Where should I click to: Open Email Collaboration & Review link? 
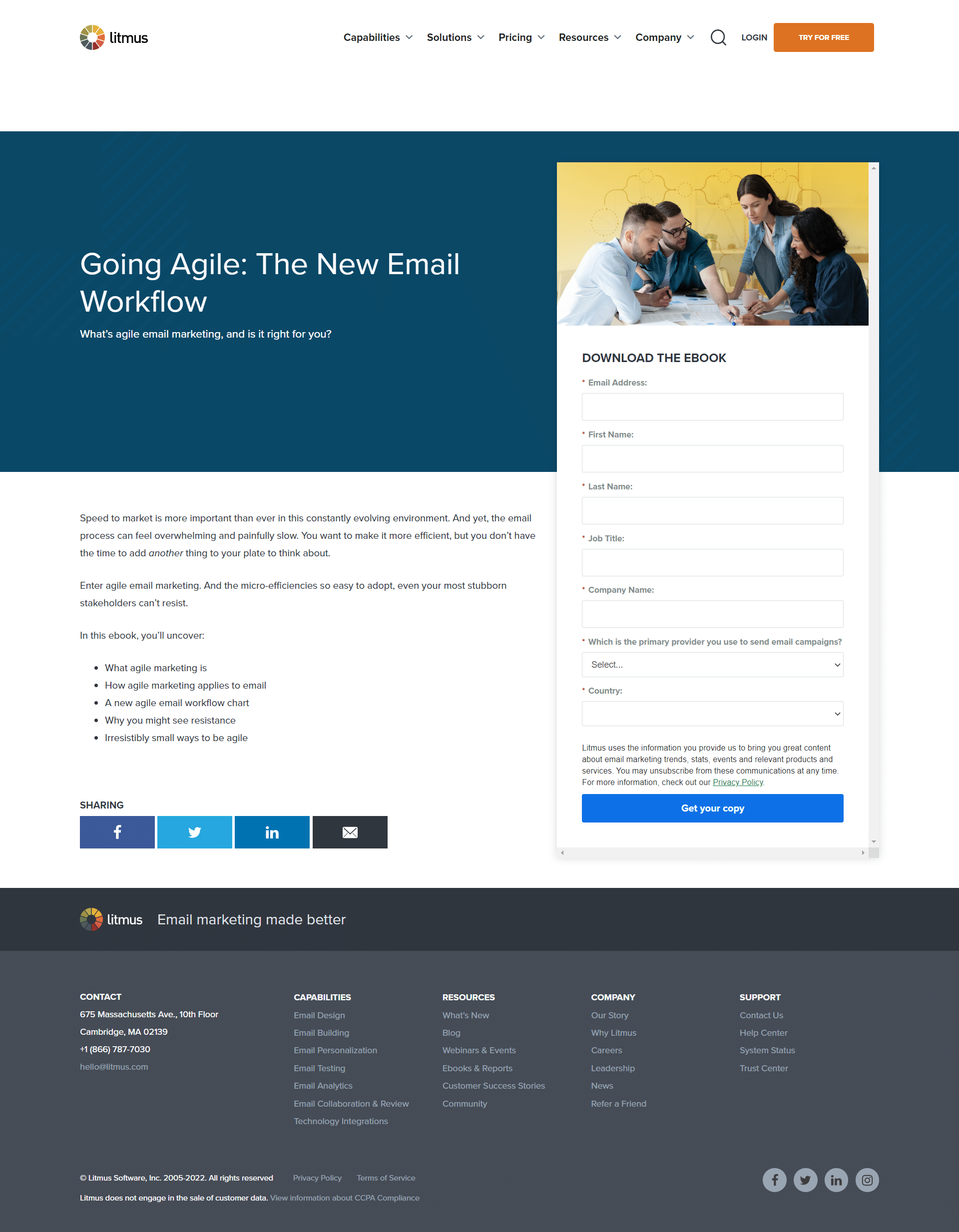tap(352, 1104)
